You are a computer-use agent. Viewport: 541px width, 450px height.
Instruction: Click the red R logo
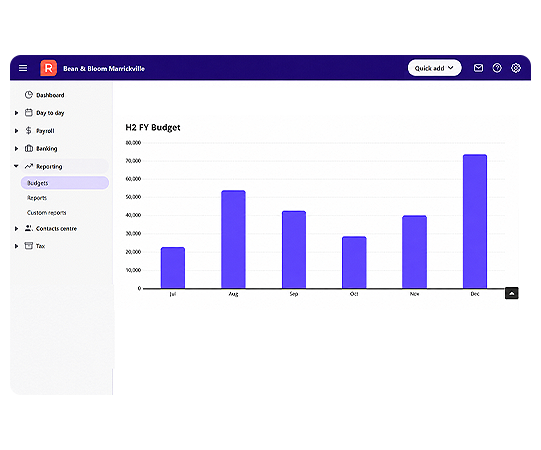click(48, 68)
